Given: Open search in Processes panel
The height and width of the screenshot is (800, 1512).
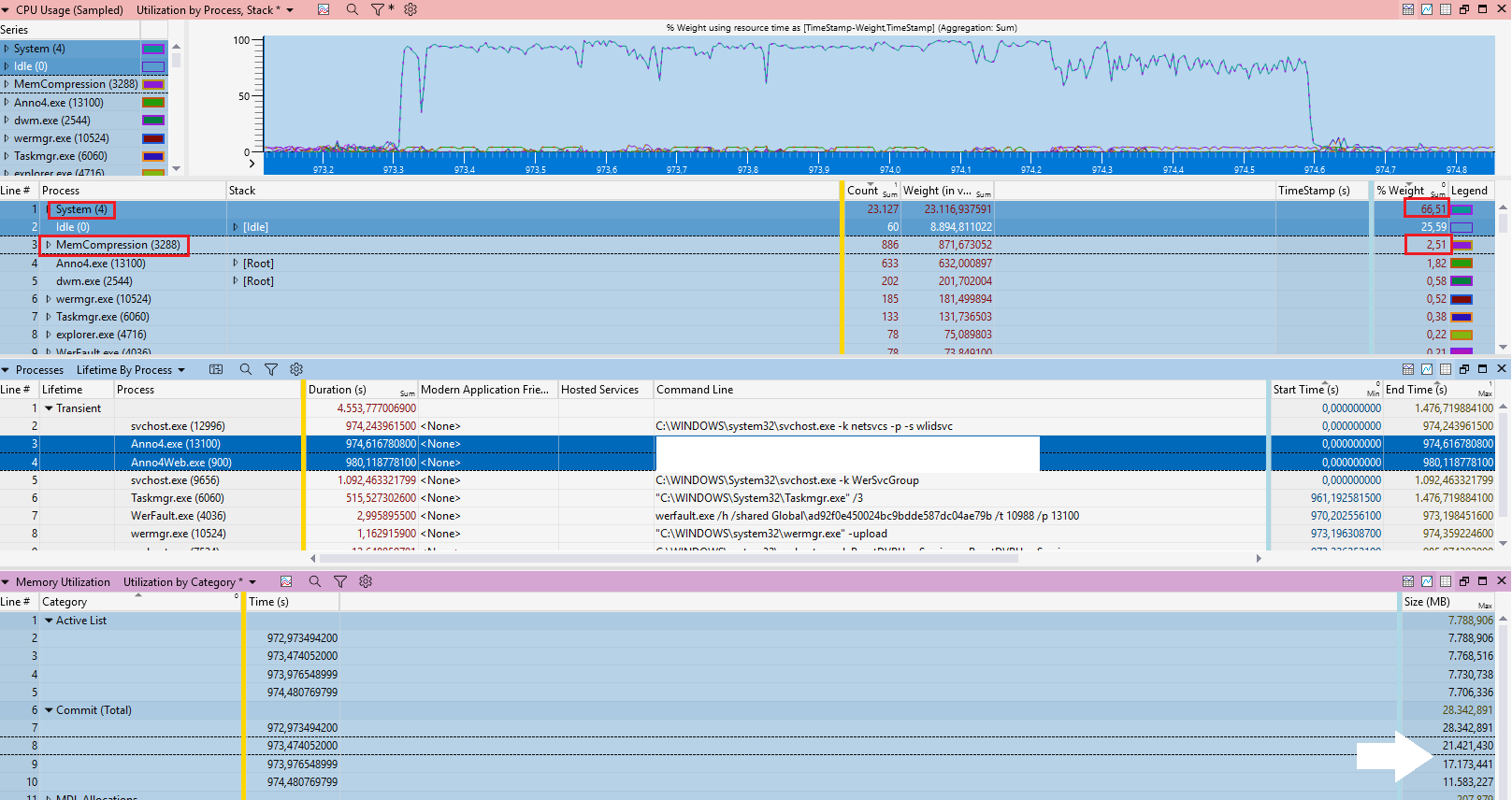Looking at the screenshot, I should pos(246,369).
